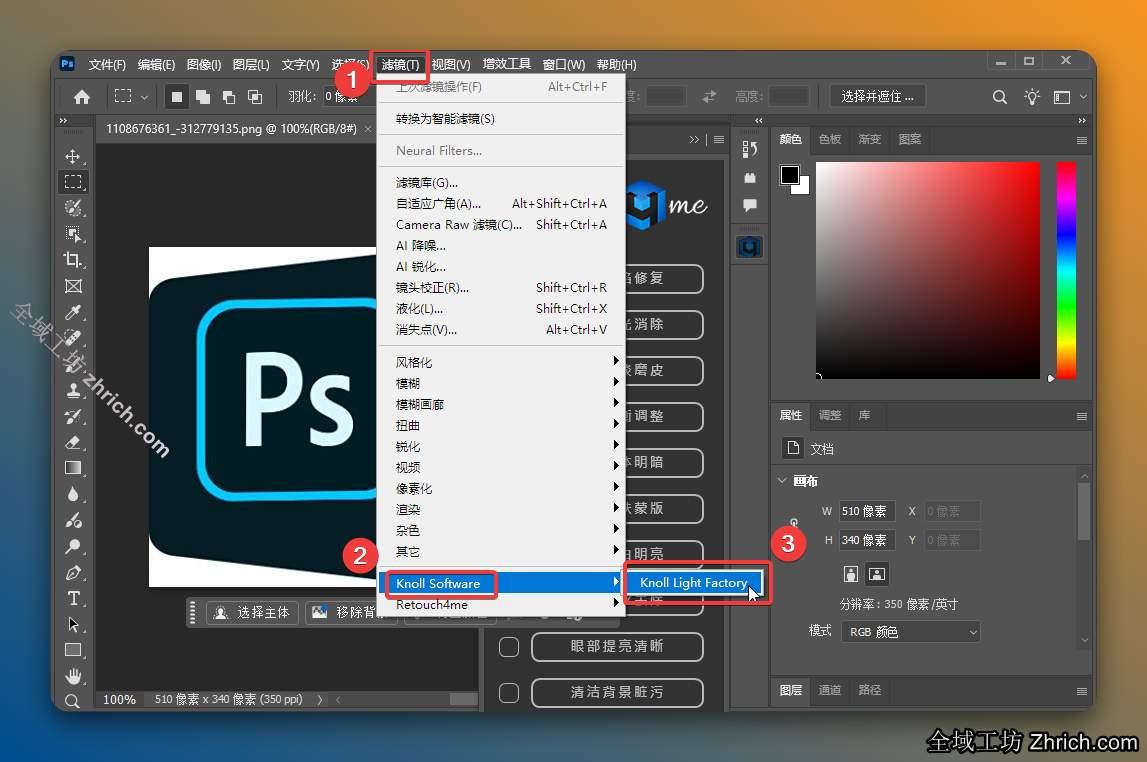Select the Path Selection tool
The height and width of the screenshot is (762, 1147).
click(72, 625)
